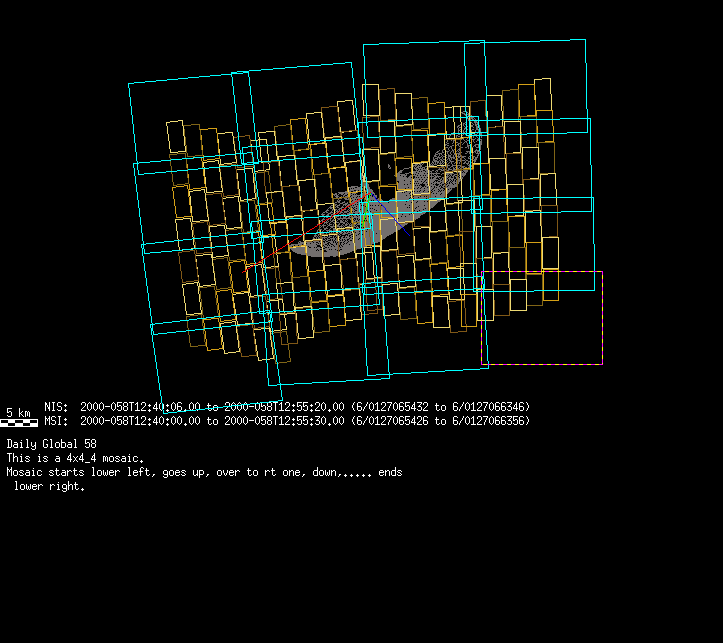This screenshot has height=643, width=723.
Task: Click 'This is a 4x4_4 mosaic.' text
Action: [75, 457]
